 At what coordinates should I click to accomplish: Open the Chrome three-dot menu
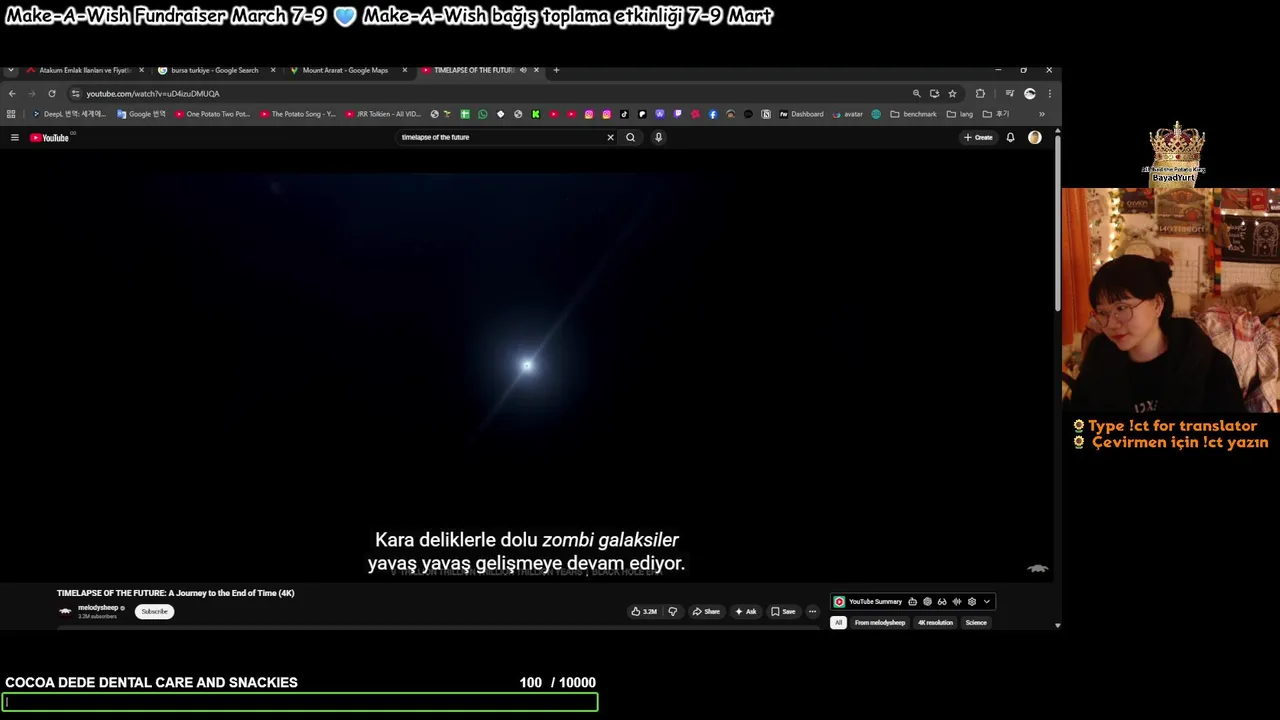(1049, 93)
